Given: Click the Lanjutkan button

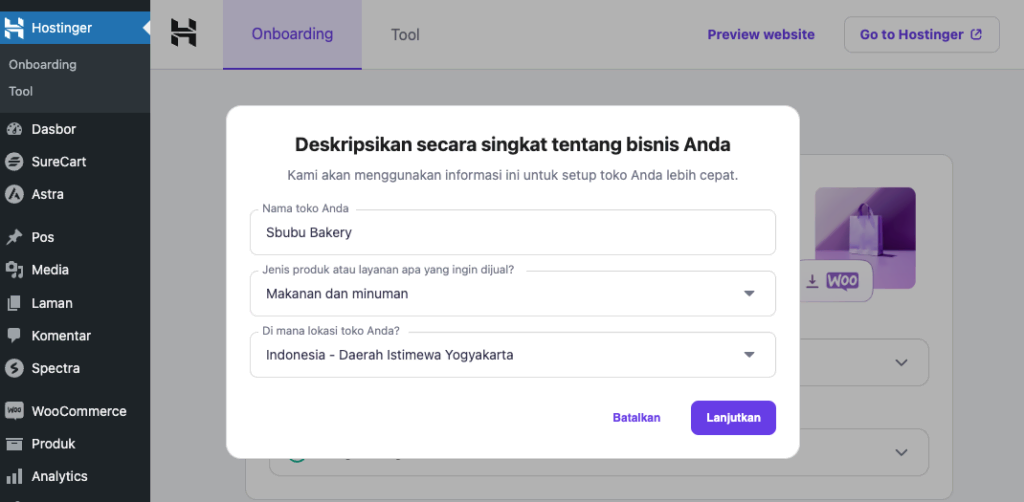Looking at the screenshot, I should coord(733,418).
